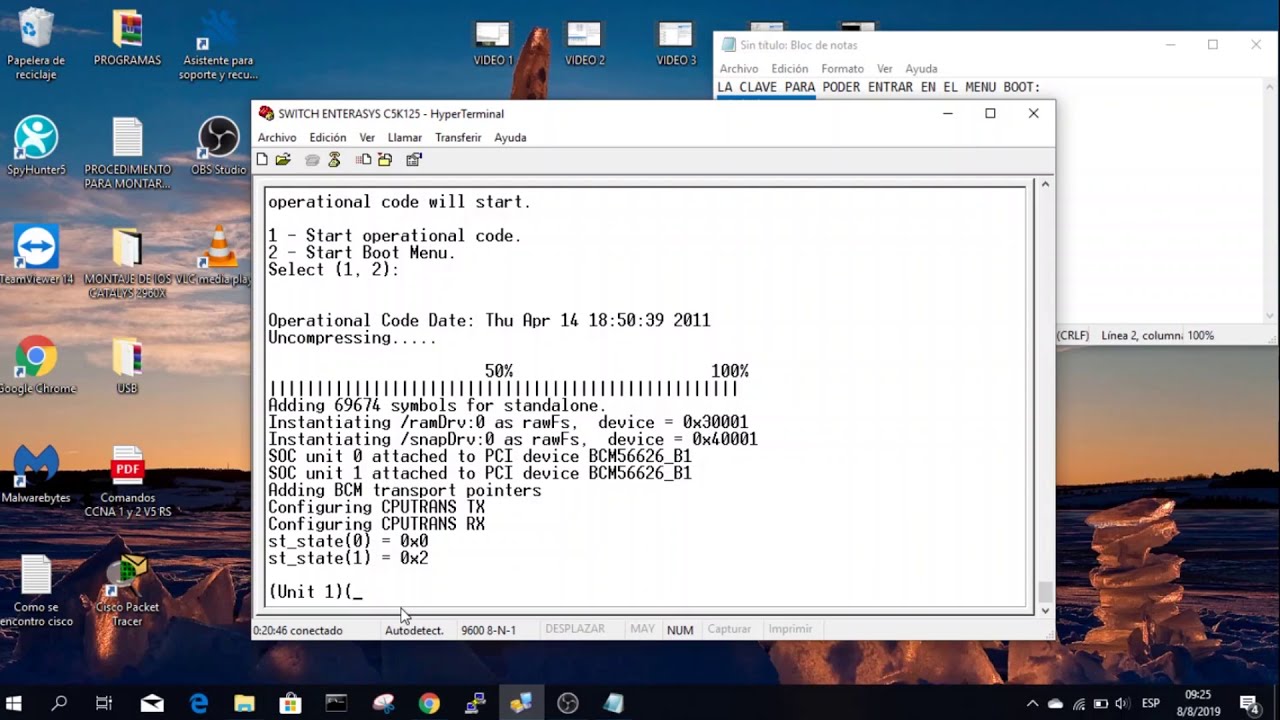Click the connected time in status bar
This screenshot has height=720, width=1280.
tap(298, 630)
